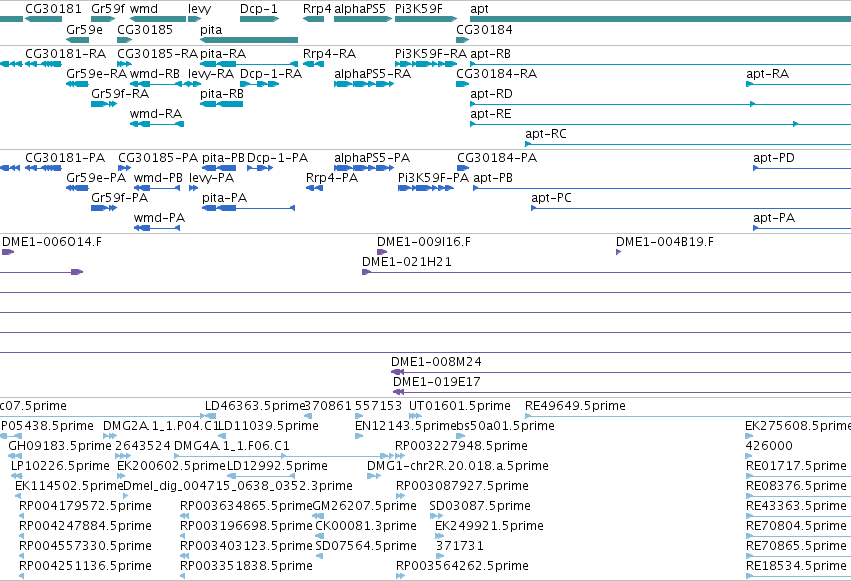Click the GH09183.5prime EST label
The width and height of the screenshot is (851, 581).
[x=60, y=446]
